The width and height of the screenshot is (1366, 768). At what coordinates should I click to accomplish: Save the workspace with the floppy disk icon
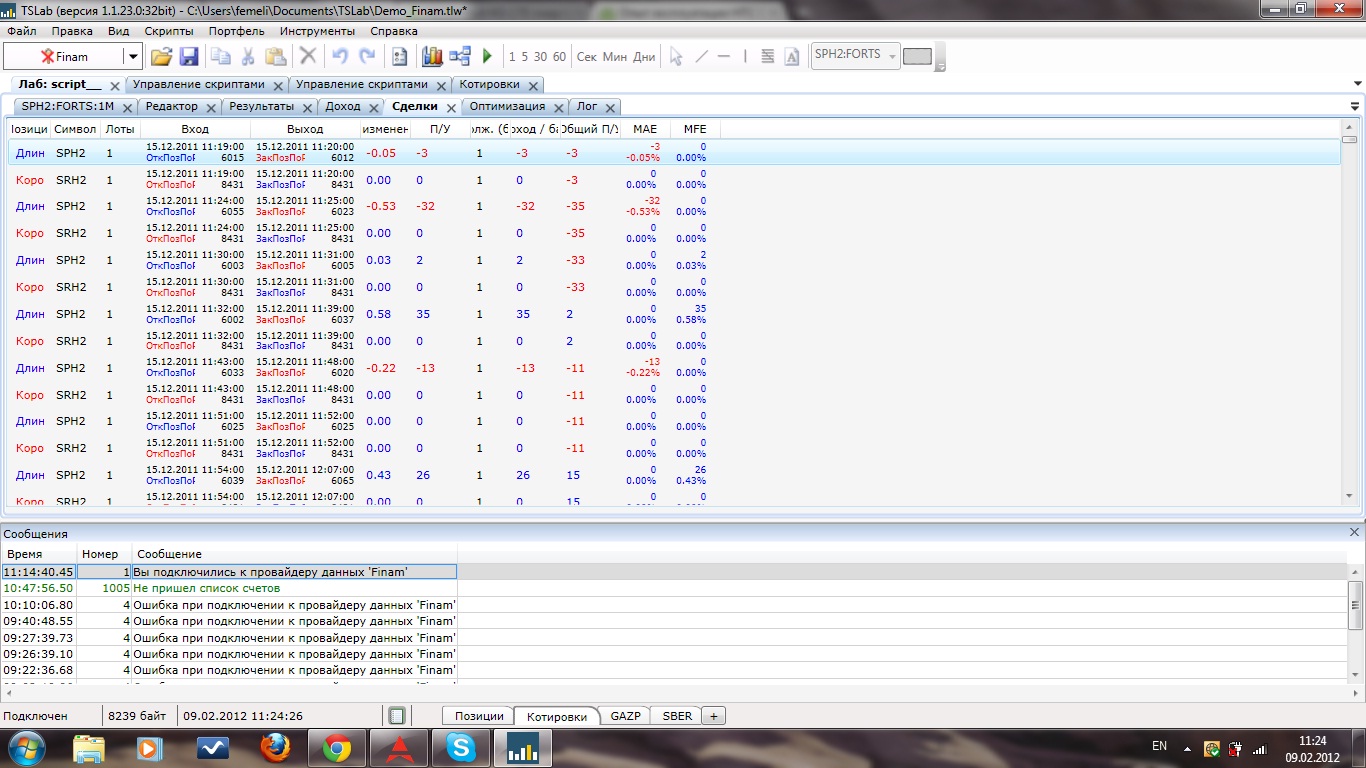click(189, 57)
